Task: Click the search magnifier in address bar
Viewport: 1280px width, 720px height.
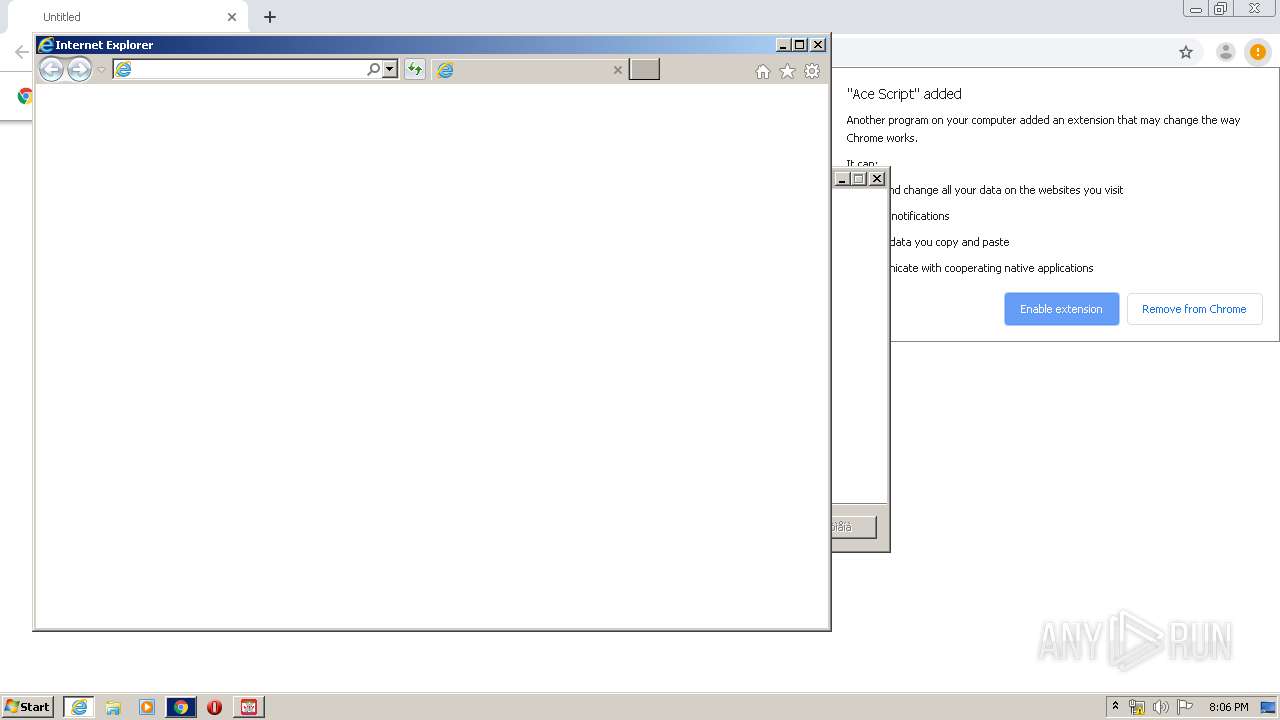Action: [374, 69]
